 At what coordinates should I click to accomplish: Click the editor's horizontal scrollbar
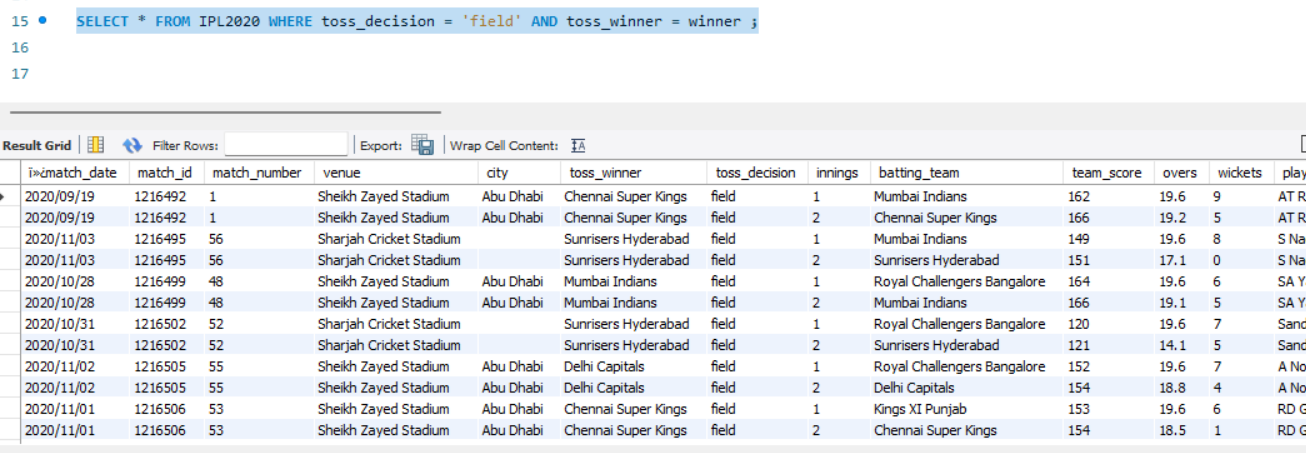pos(225,112)
